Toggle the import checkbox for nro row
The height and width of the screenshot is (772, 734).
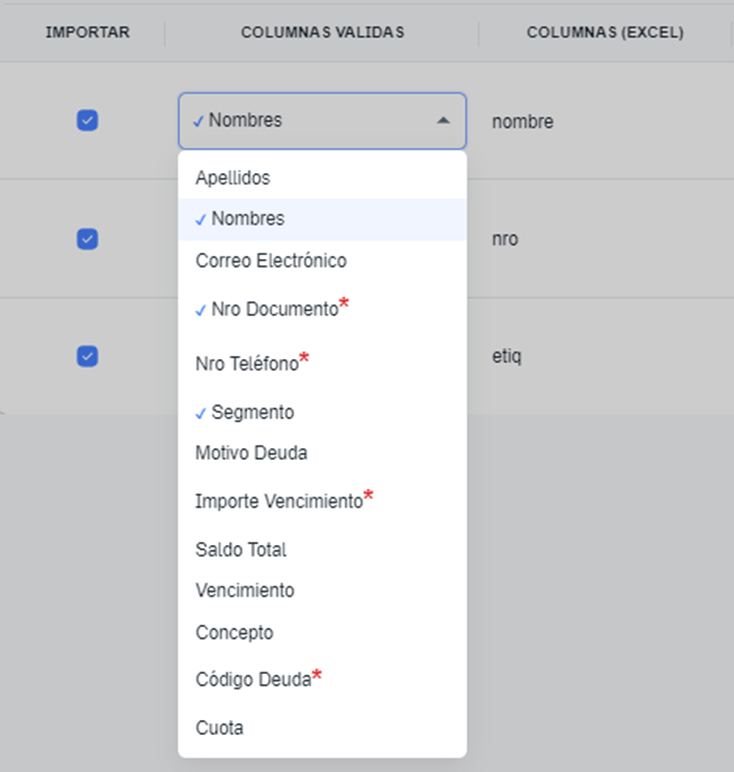click(x=88, y=239)
